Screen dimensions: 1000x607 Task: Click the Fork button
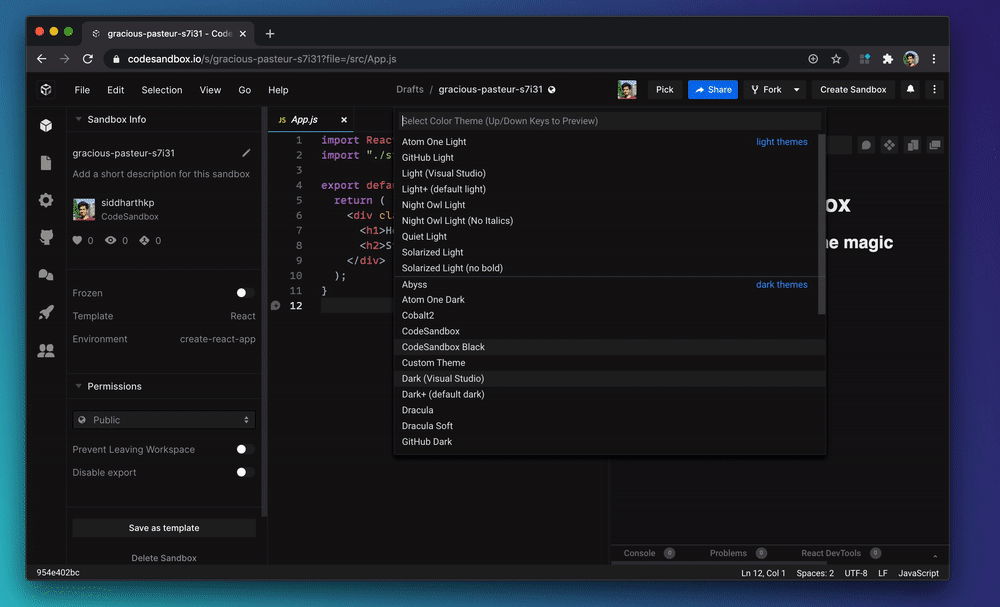pyautogui.click(x=767, y=90)
